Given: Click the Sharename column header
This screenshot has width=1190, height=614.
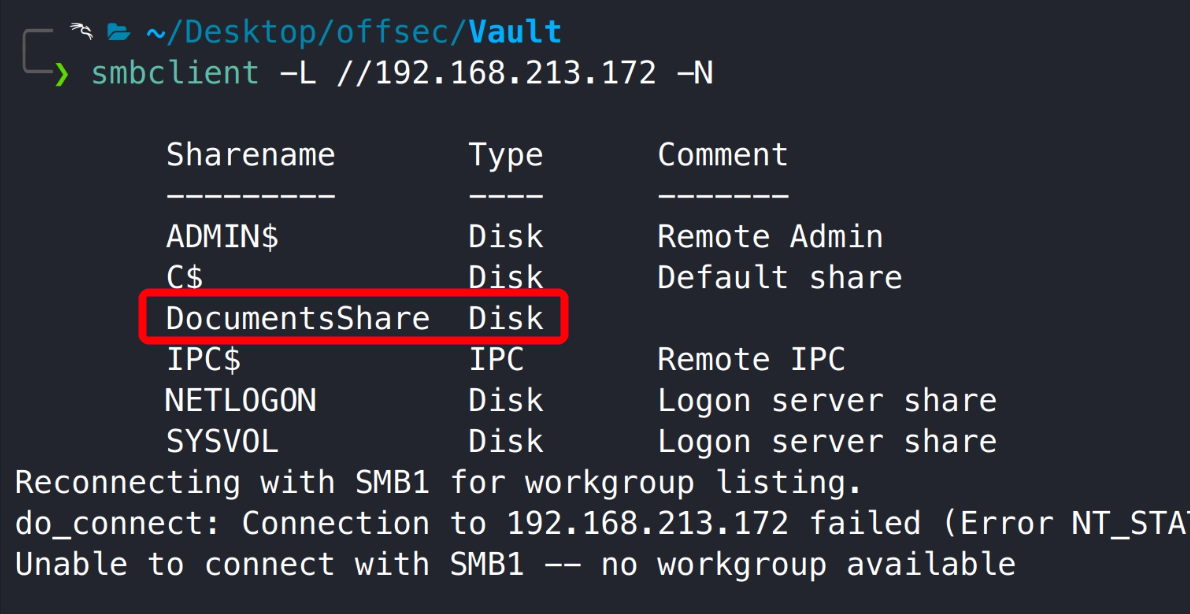Looking at the screenshot, I should (x=250, y=155).
